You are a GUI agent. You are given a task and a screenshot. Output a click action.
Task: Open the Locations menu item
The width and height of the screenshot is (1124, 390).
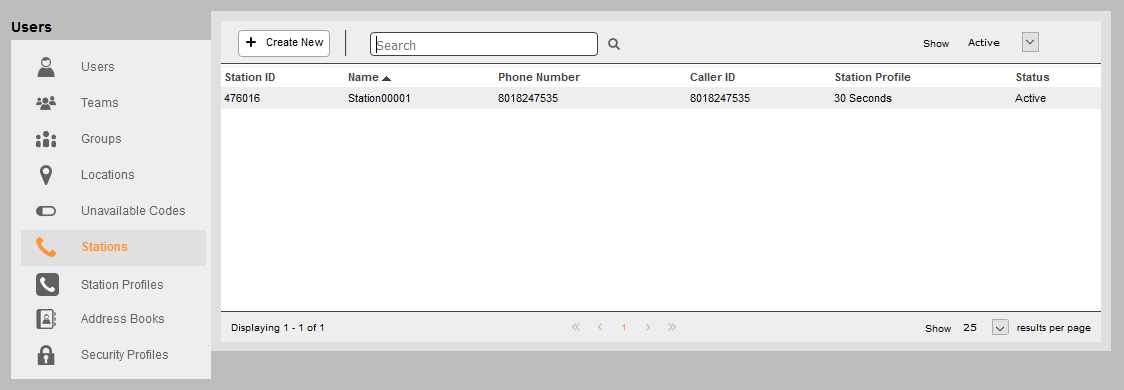[x=108, y=174]
